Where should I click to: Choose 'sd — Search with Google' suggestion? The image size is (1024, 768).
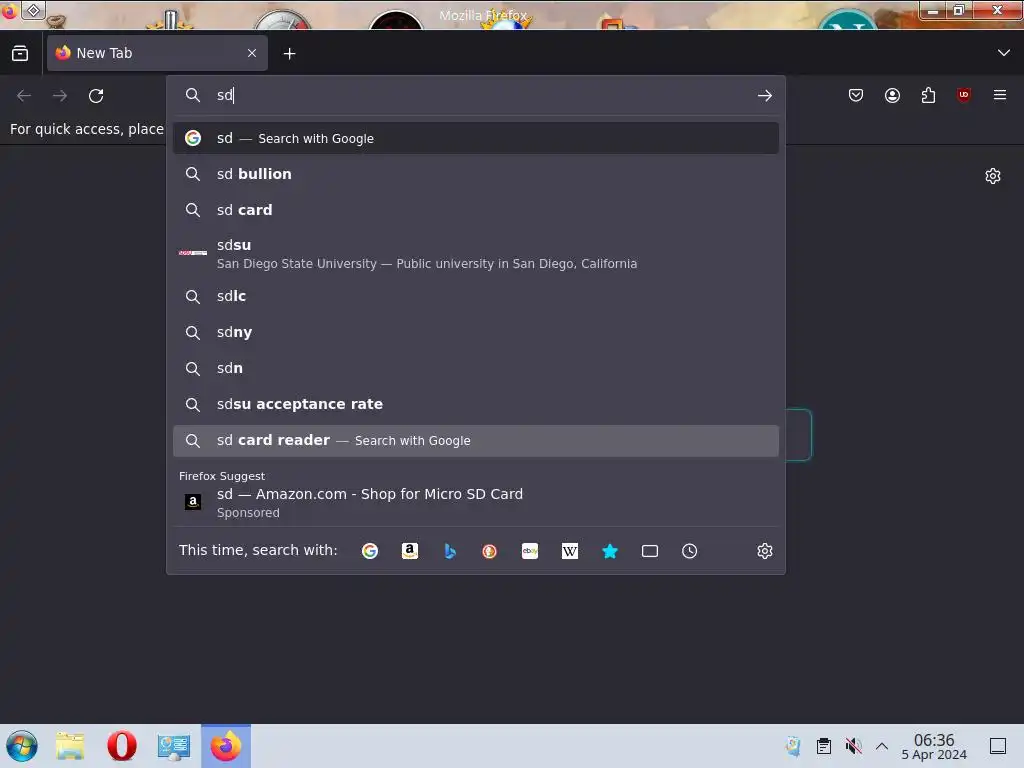click(x=475, y=138)
